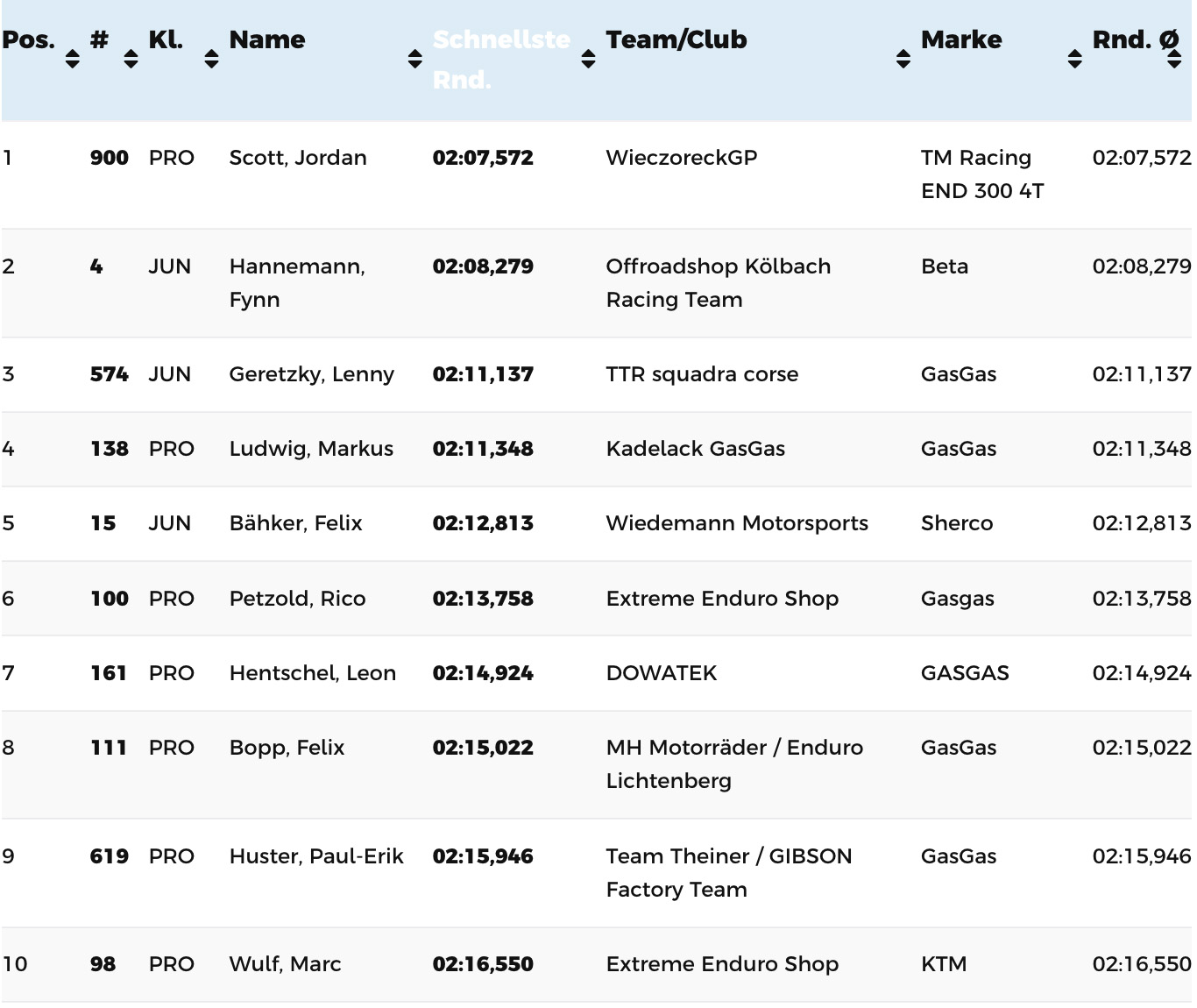Click fastest lap 02:08,279 in bold
This screenshot has width=1197, height=1008.
483,266
